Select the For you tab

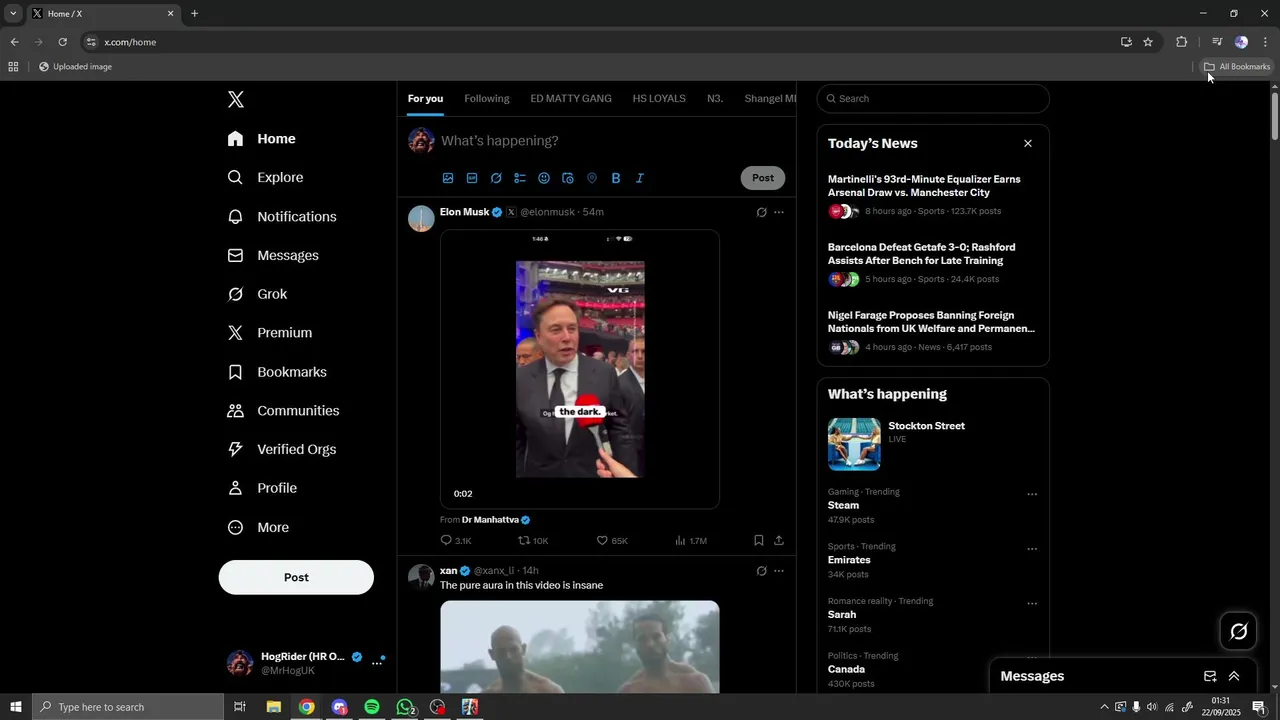(x=425, y=99)
